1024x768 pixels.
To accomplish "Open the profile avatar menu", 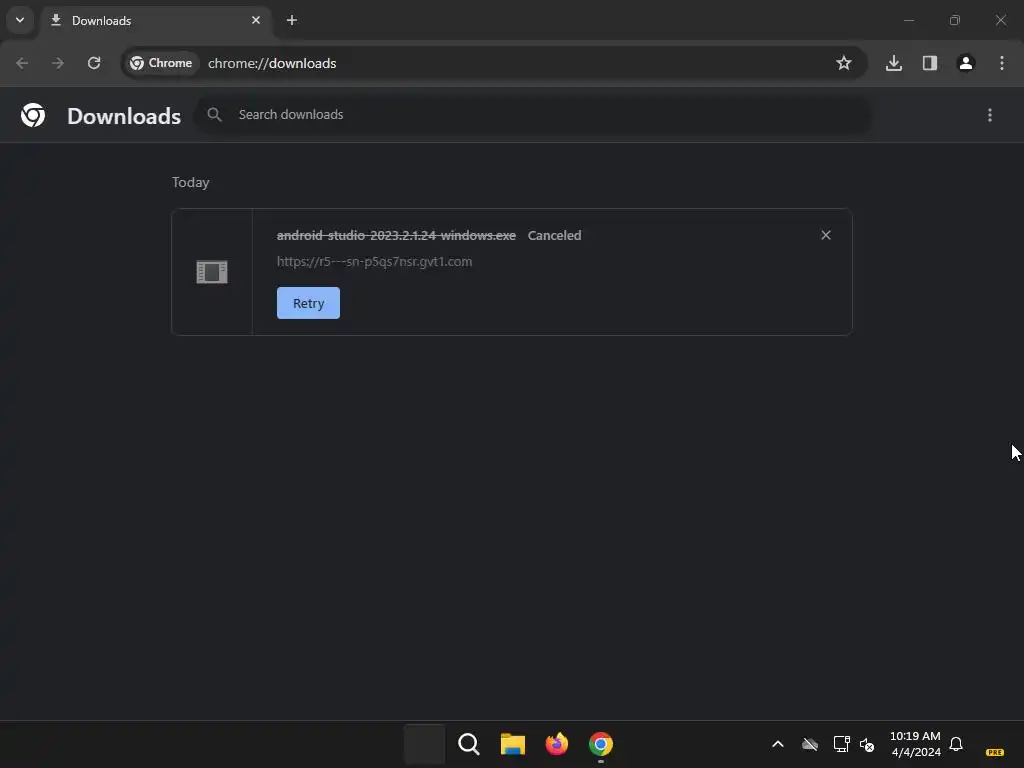I will tap(966, 63).
